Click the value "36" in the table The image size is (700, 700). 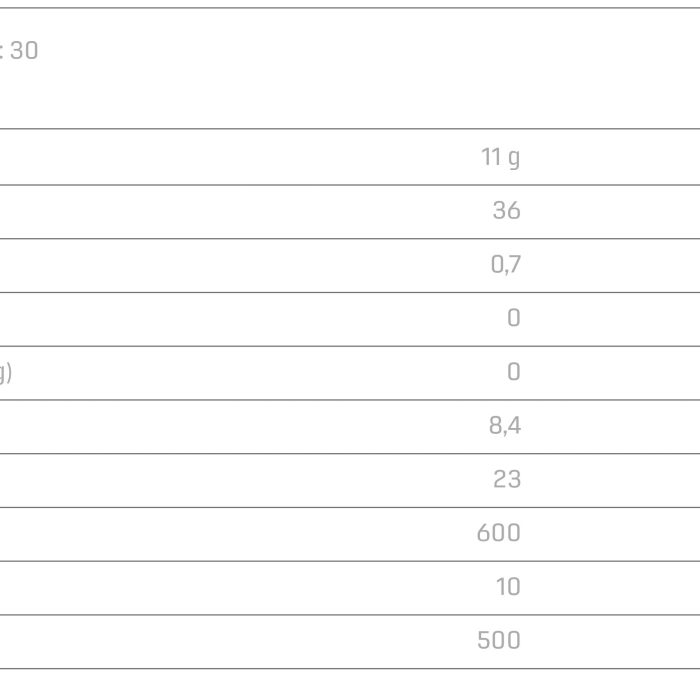[507, 210]
